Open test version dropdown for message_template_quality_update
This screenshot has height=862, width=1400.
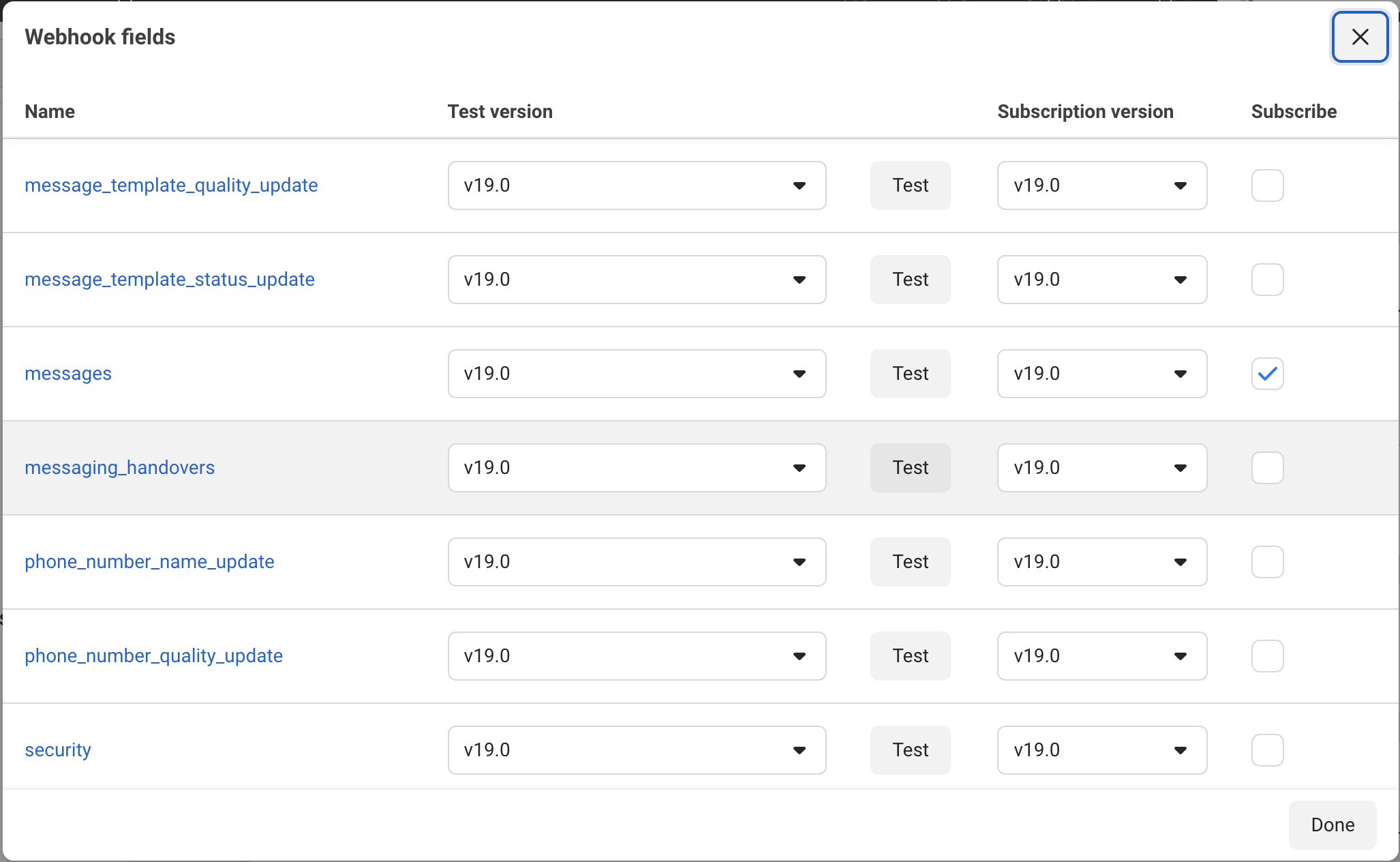coord(637,185)
